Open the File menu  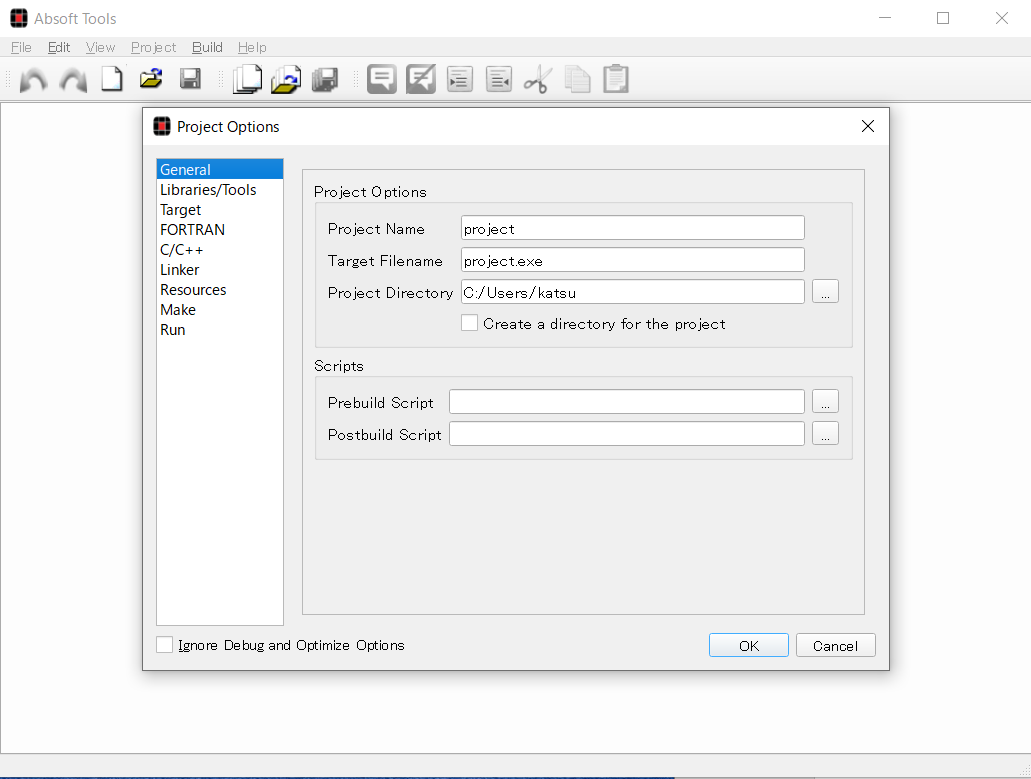coord(21,47)
